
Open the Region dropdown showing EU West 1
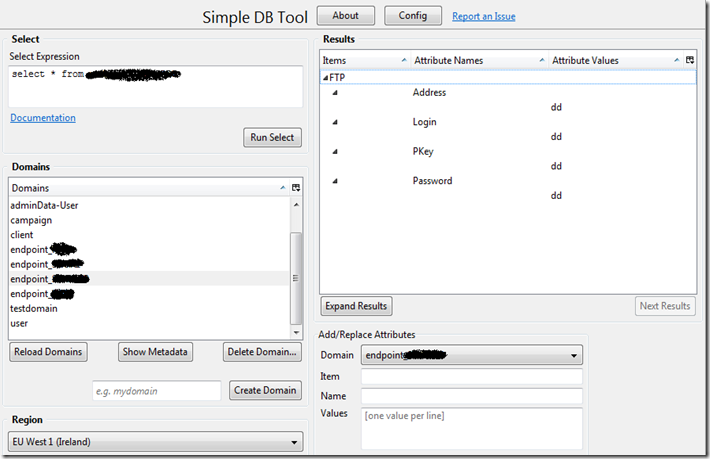(x=155, y=442)
